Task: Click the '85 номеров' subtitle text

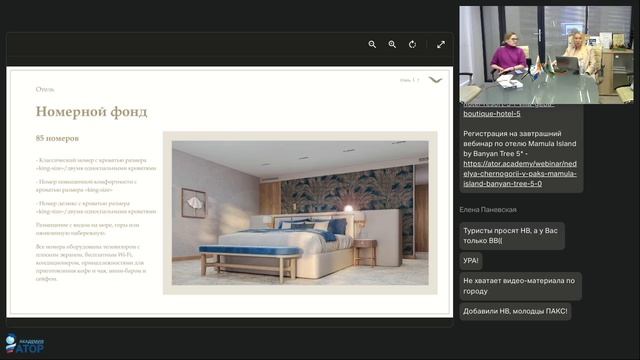Action: (x=57, y=138)
